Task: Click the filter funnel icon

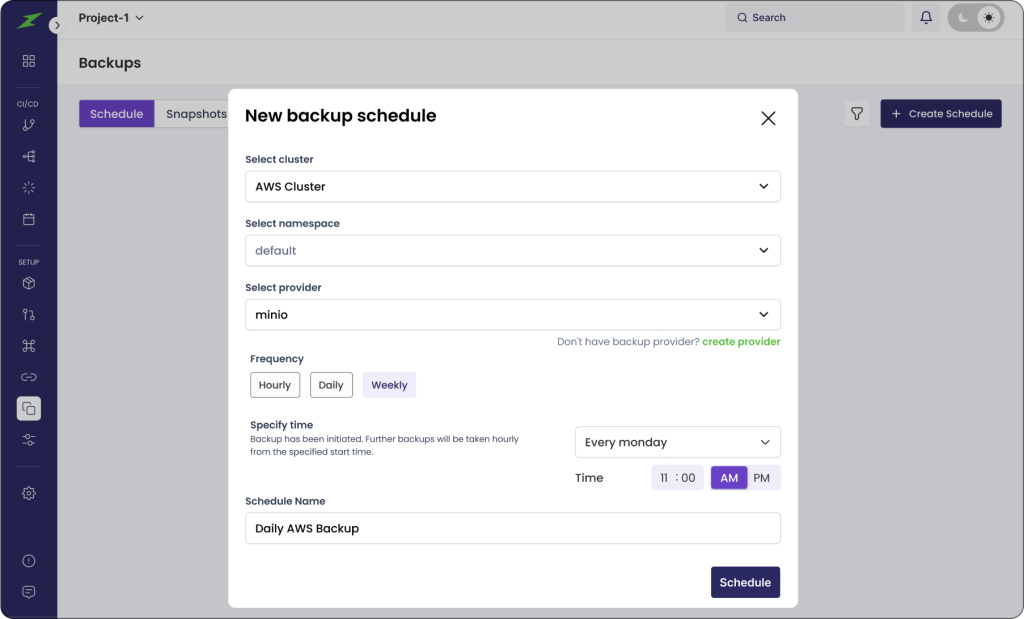Action: tap(857, 114)
